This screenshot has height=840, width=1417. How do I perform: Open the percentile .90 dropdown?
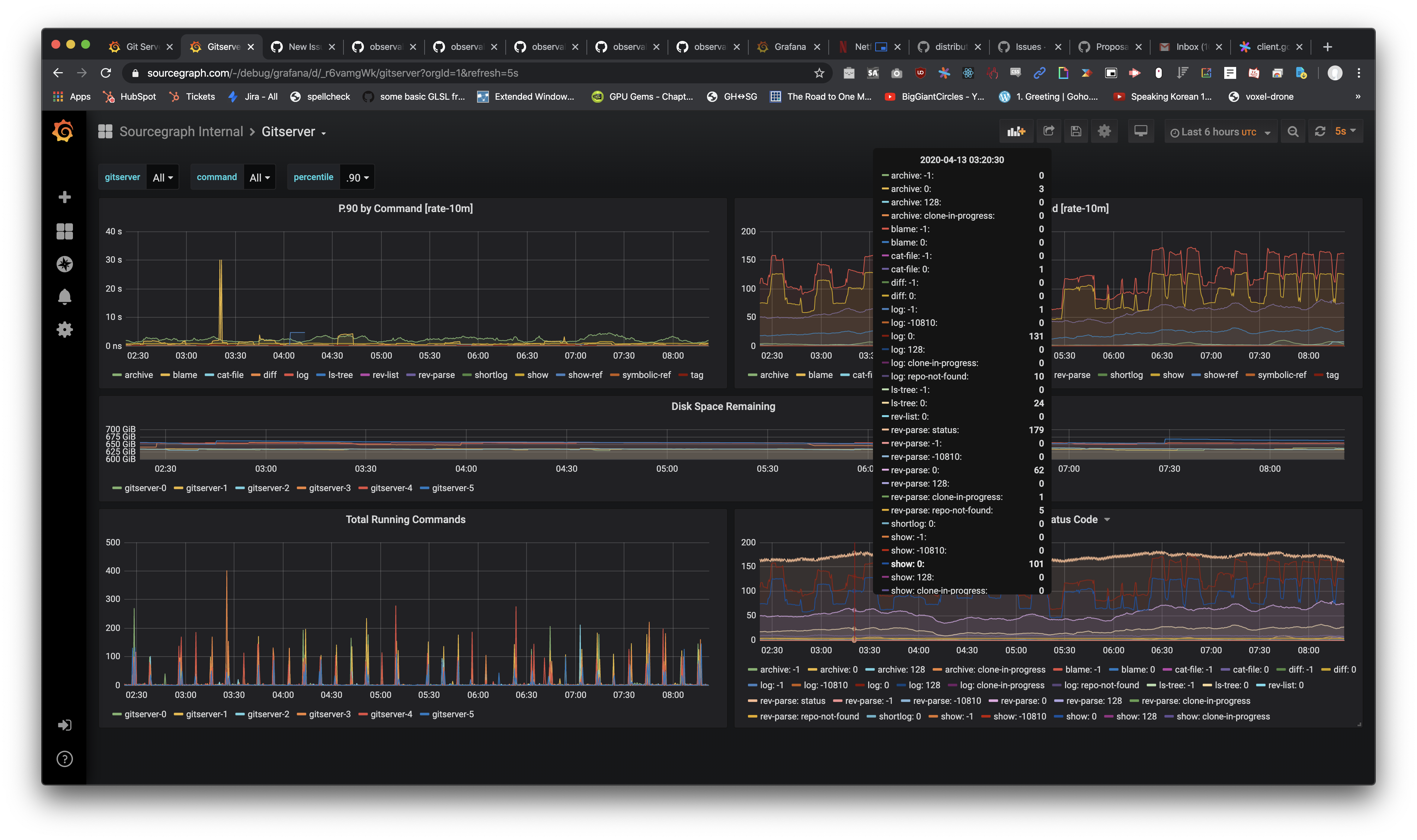point(357,177)
